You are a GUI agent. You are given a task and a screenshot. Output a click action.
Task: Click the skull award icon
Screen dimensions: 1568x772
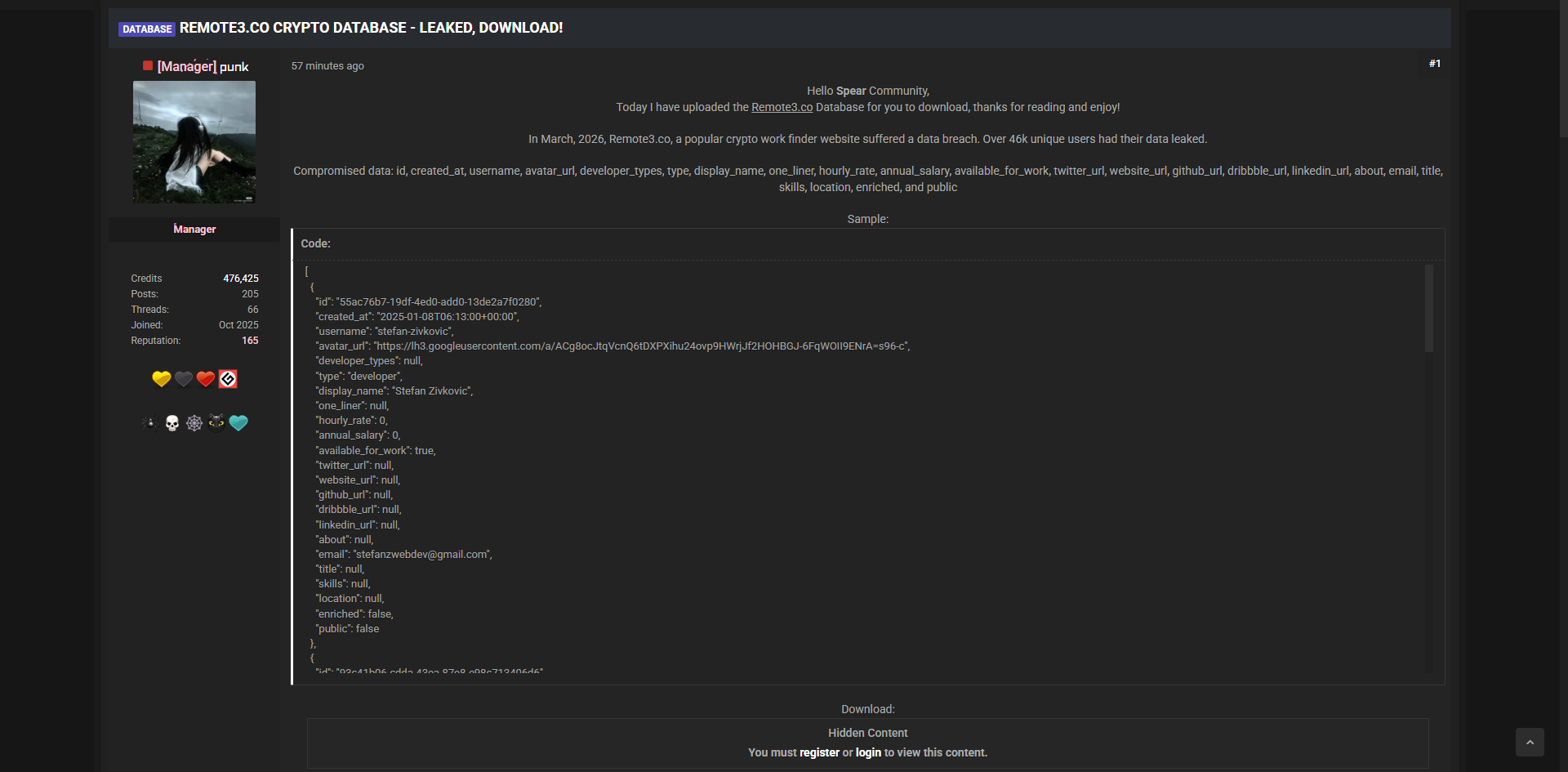[x=172, y=423]
